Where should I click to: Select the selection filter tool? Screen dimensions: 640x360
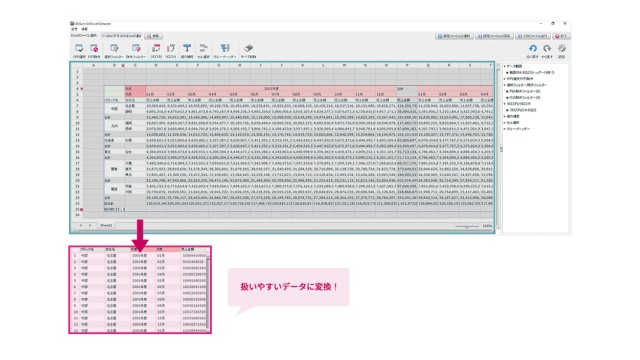tap(114, 48)
